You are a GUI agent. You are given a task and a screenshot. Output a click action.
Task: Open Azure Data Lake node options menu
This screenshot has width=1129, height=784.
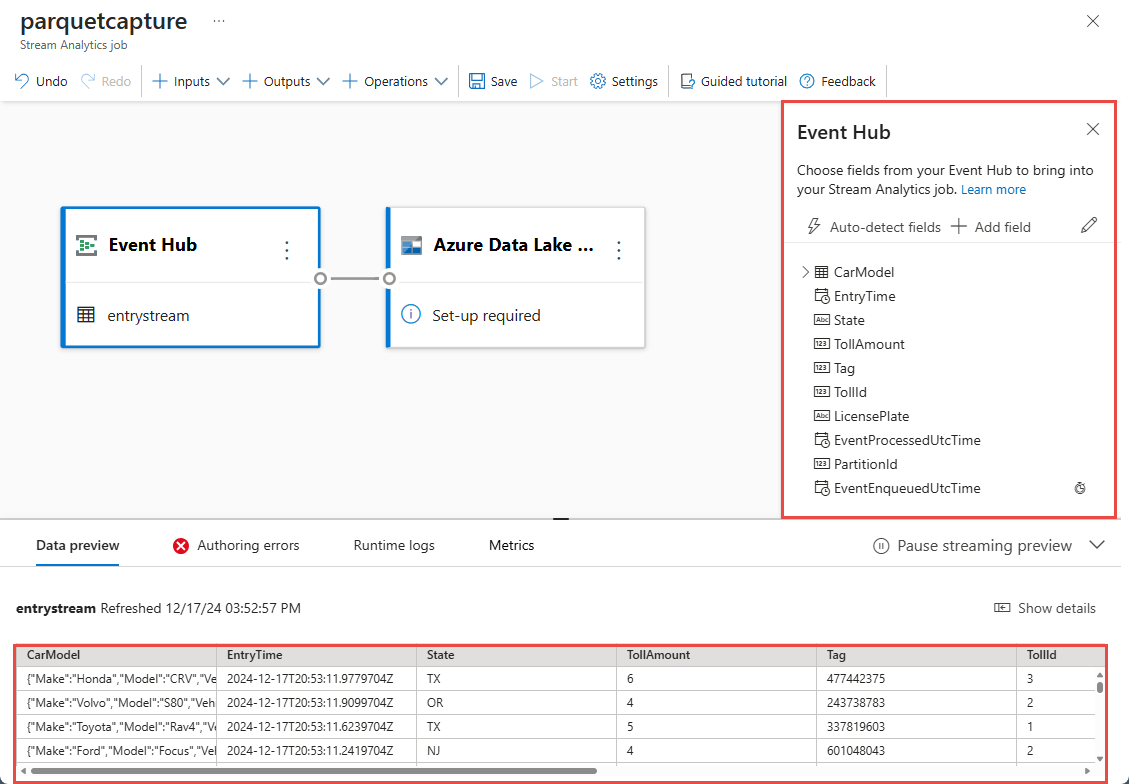tap(619, 250)
